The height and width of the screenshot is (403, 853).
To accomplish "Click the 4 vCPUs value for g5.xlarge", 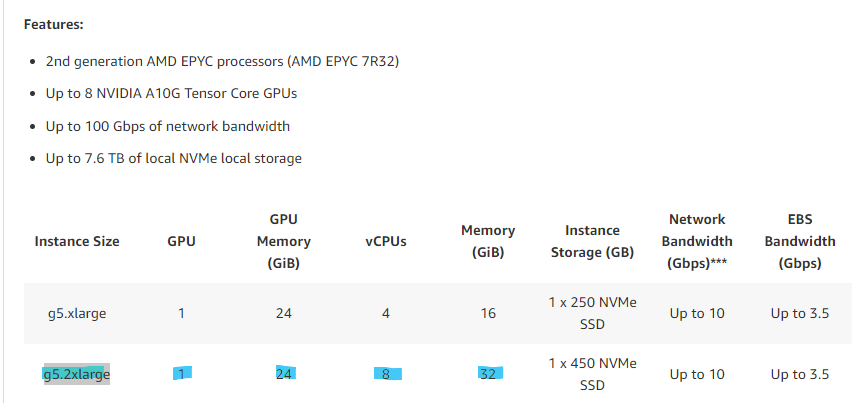I will click(385, 313).
